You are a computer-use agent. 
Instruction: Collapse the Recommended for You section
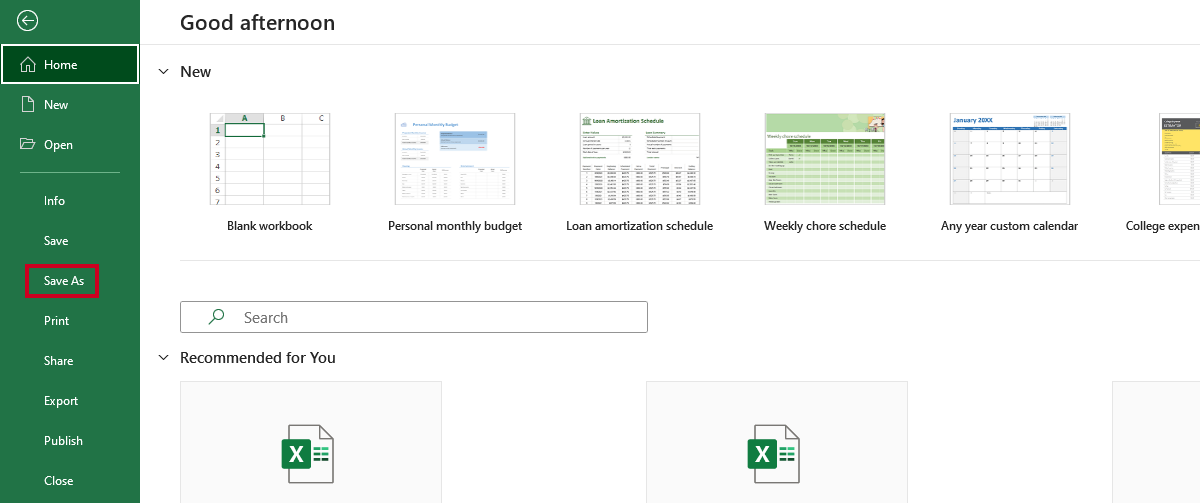point(163,357)
